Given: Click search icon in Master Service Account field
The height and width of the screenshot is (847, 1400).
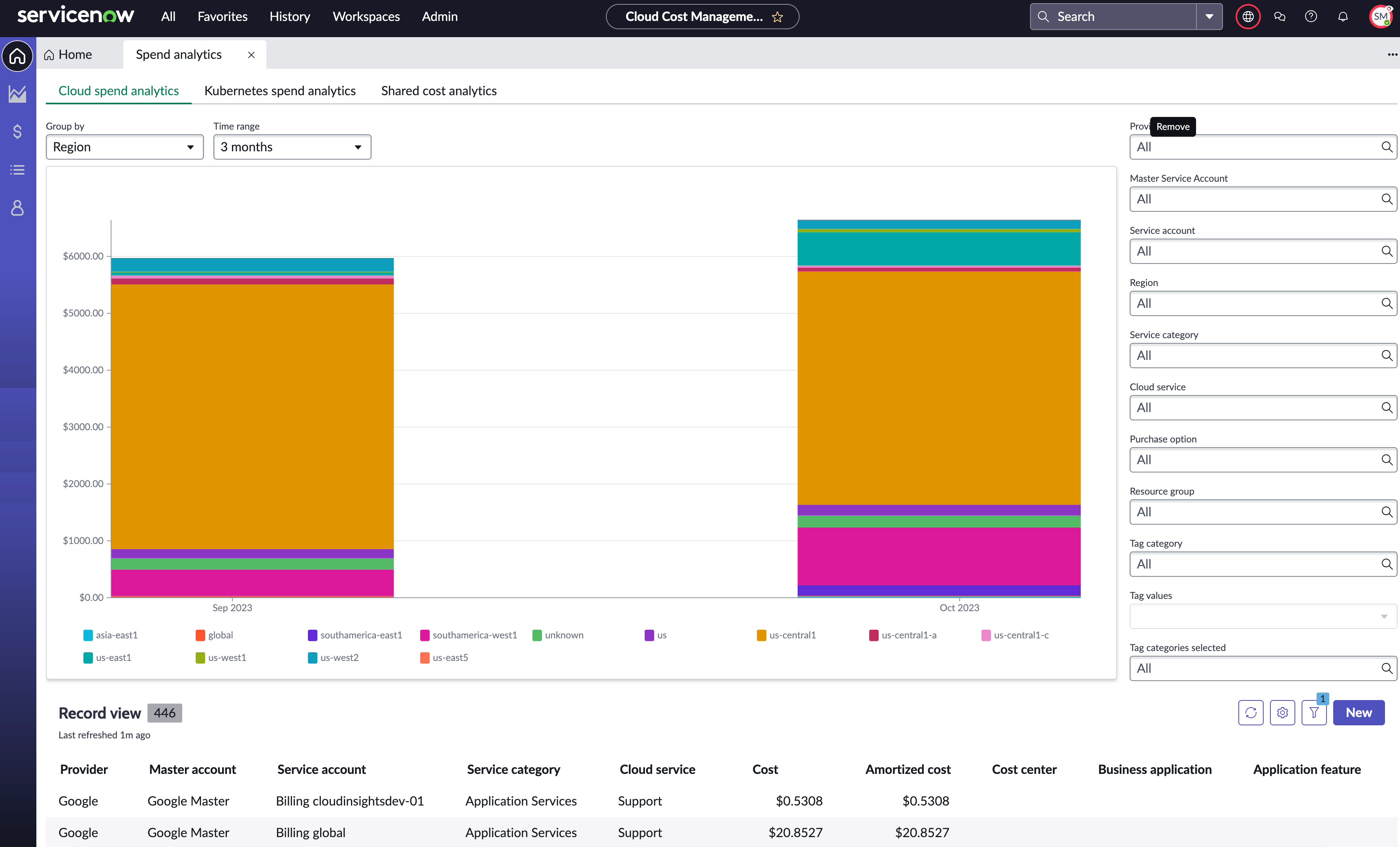Looking at the screenshot, I should (1387, 200).
